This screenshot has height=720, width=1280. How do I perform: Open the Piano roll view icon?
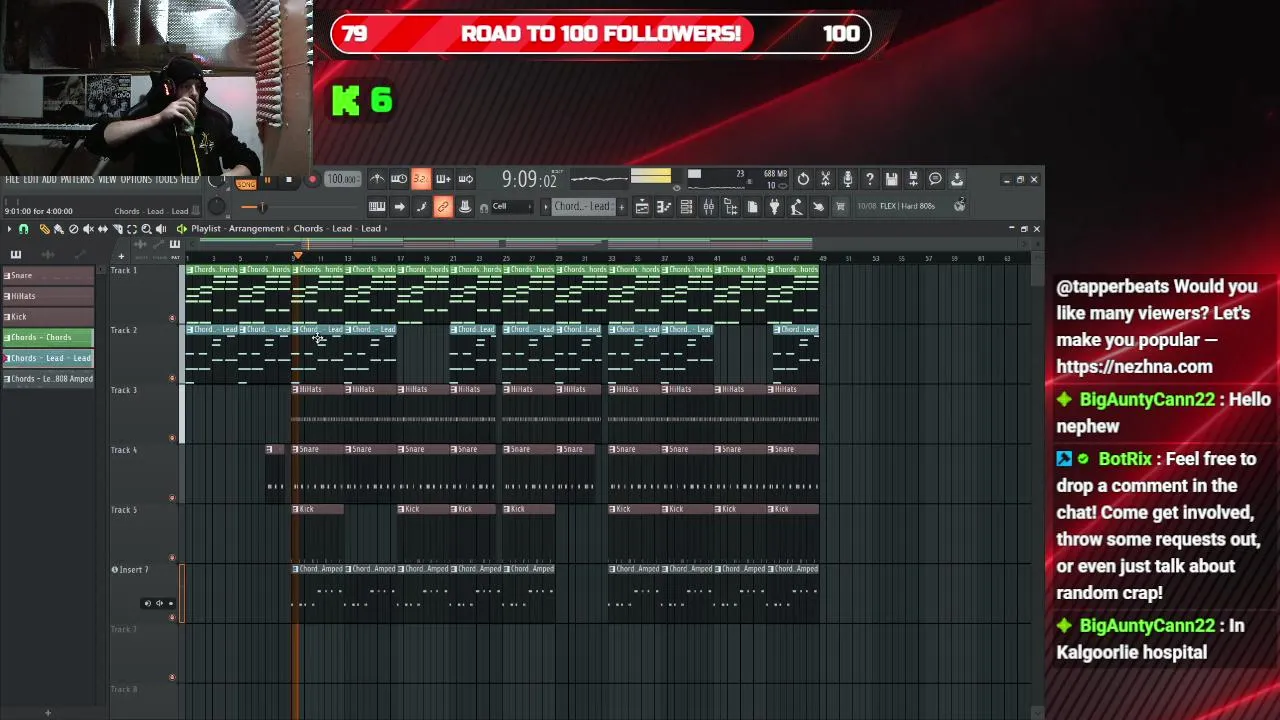(664, 207)
